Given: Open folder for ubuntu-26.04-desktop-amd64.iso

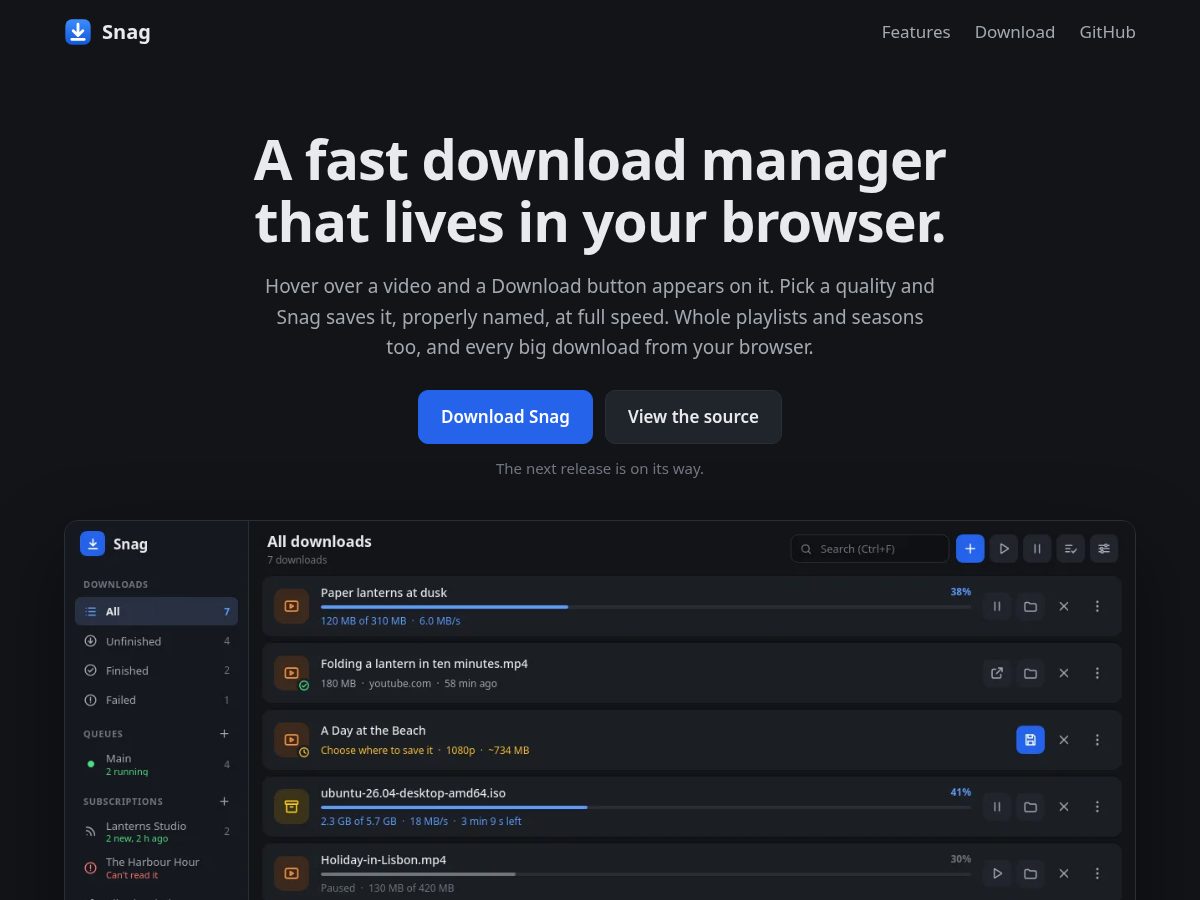Looking at the screenshot, I should pos(1030,807).
